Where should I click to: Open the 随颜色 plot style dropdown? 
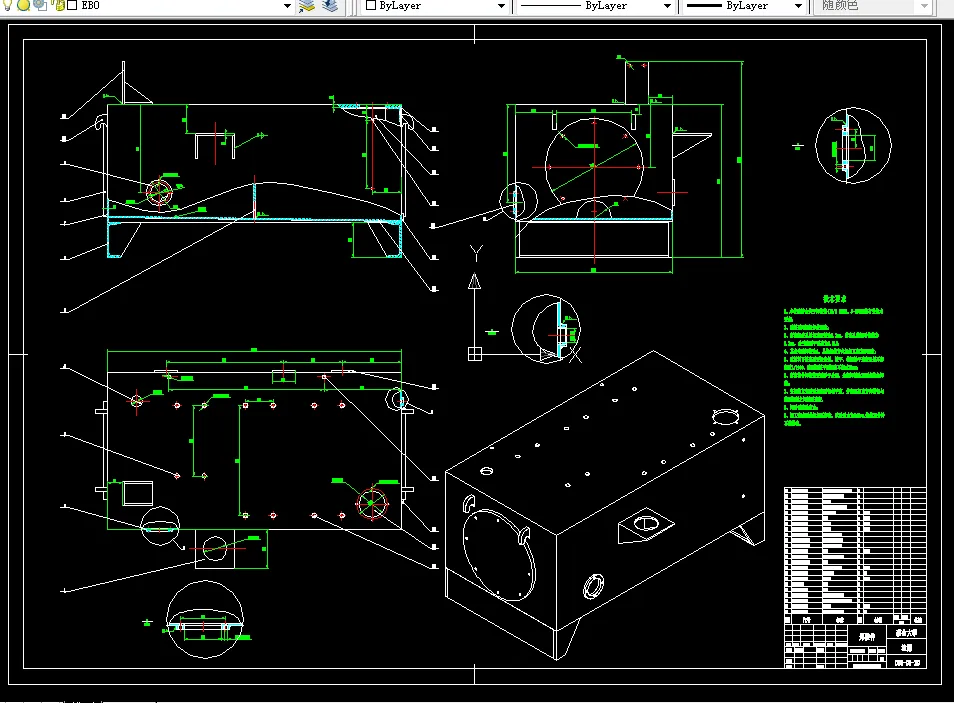[924, 5]
